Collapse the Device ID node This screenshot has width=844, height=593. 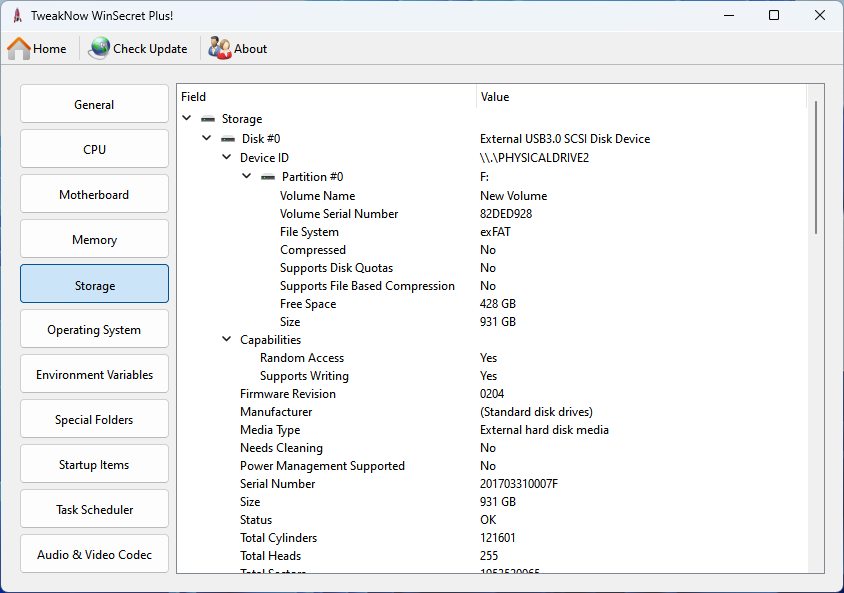tap(227, 157)
